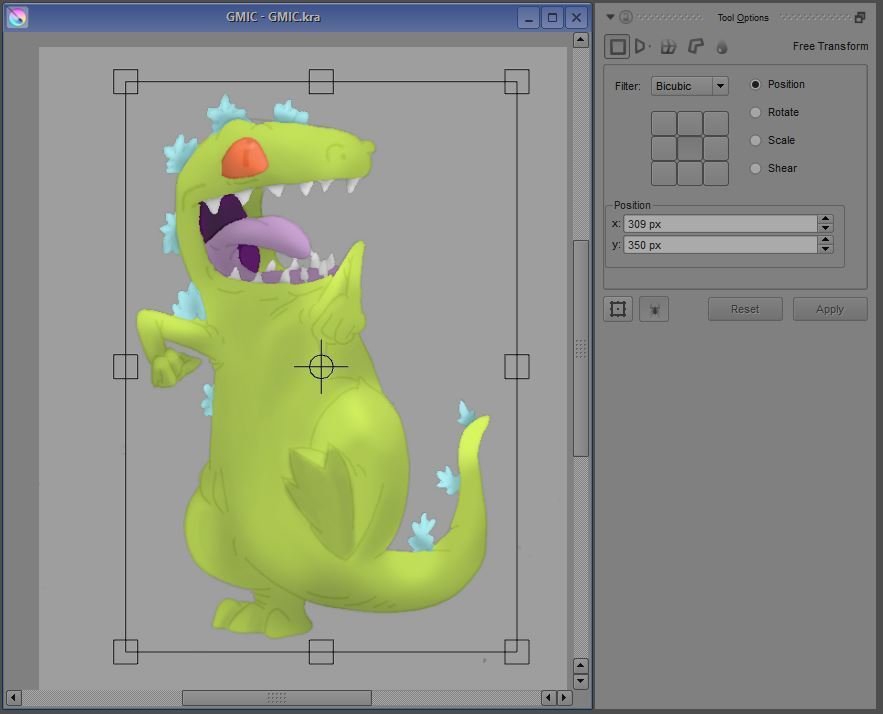
Task: Click the horizontal scrollbar thumb
Action: point(277,698)
